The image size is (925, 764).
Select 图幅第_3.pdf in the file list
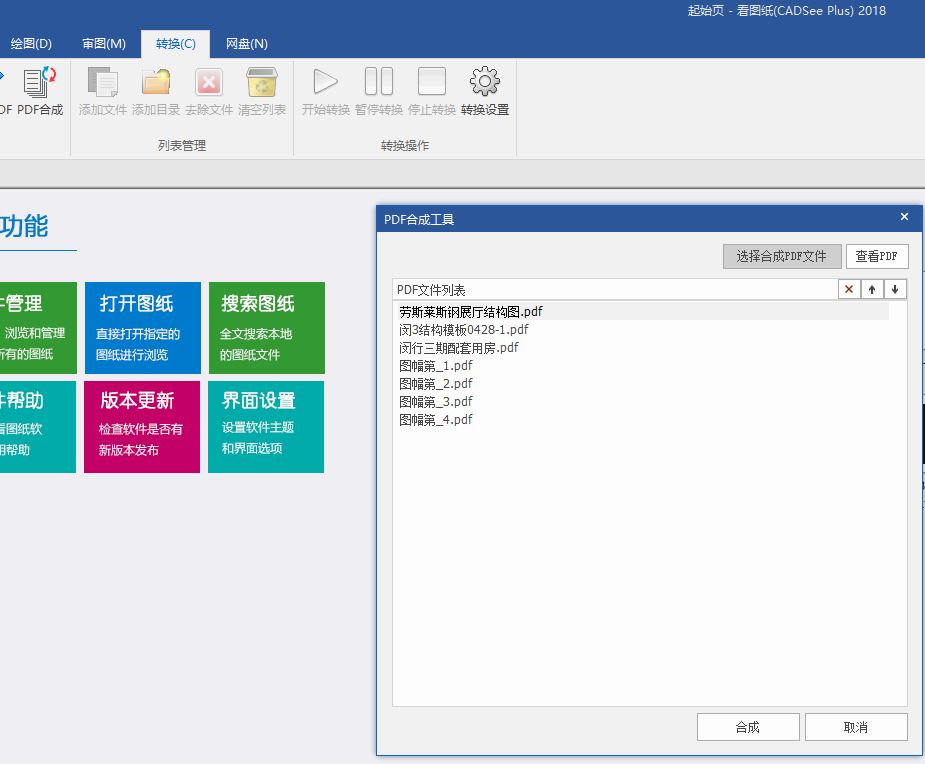coord(436,402)
